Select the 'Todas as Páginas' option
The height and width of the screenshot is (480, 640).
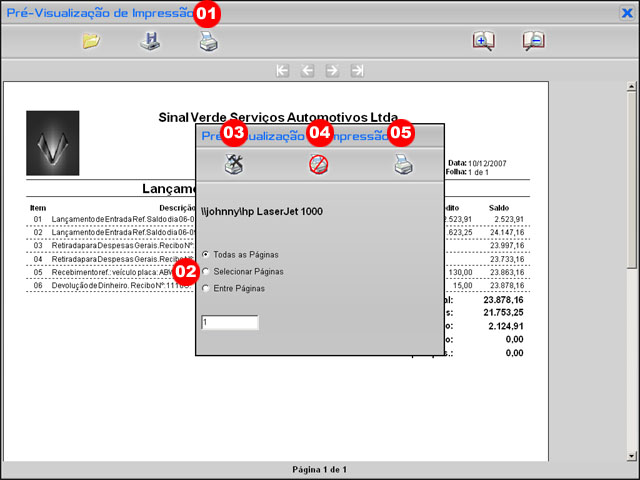pos(206,254)
